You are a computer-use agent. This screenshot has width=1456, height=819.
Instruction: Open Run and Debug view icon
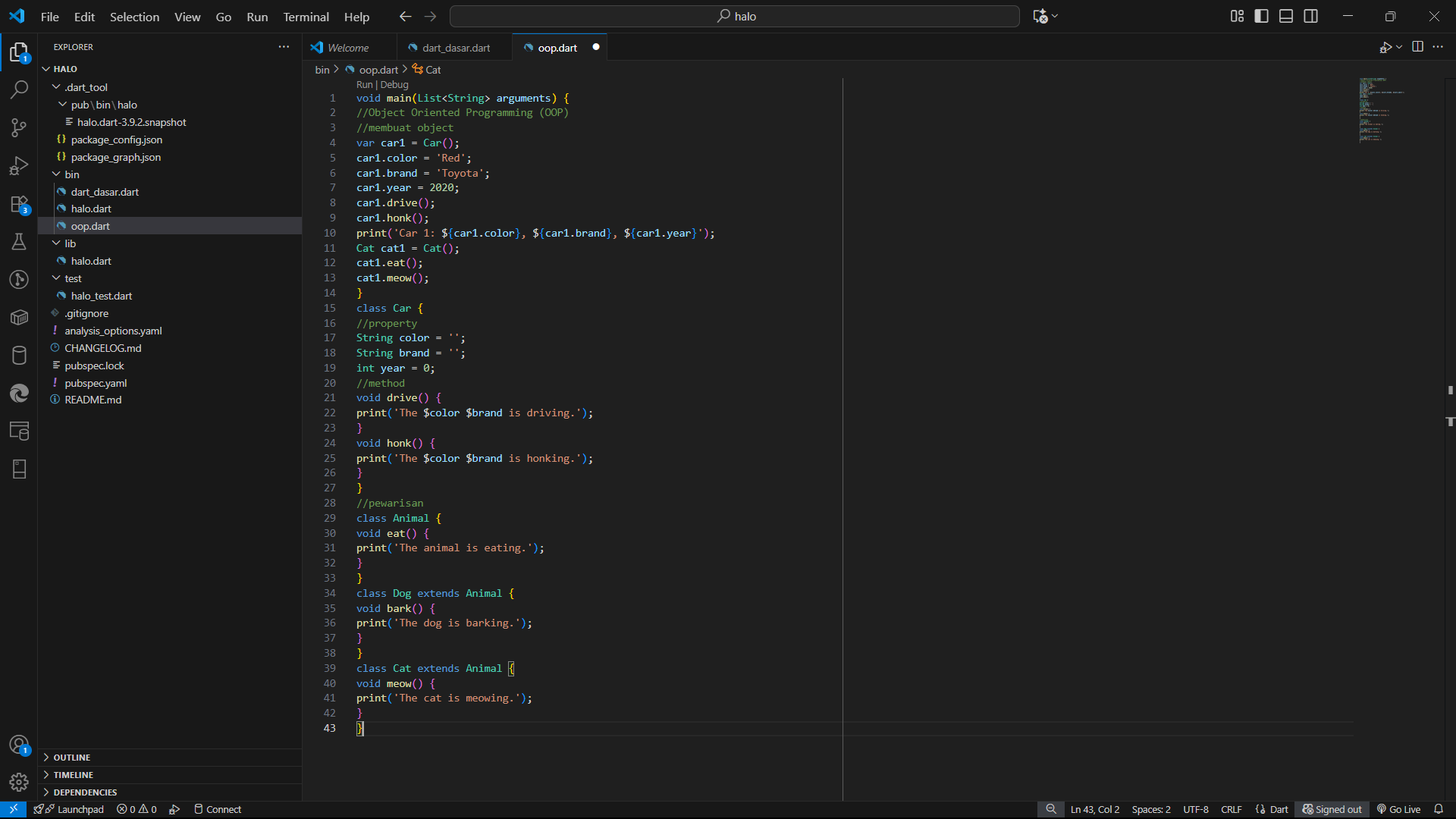click(19, 165)
